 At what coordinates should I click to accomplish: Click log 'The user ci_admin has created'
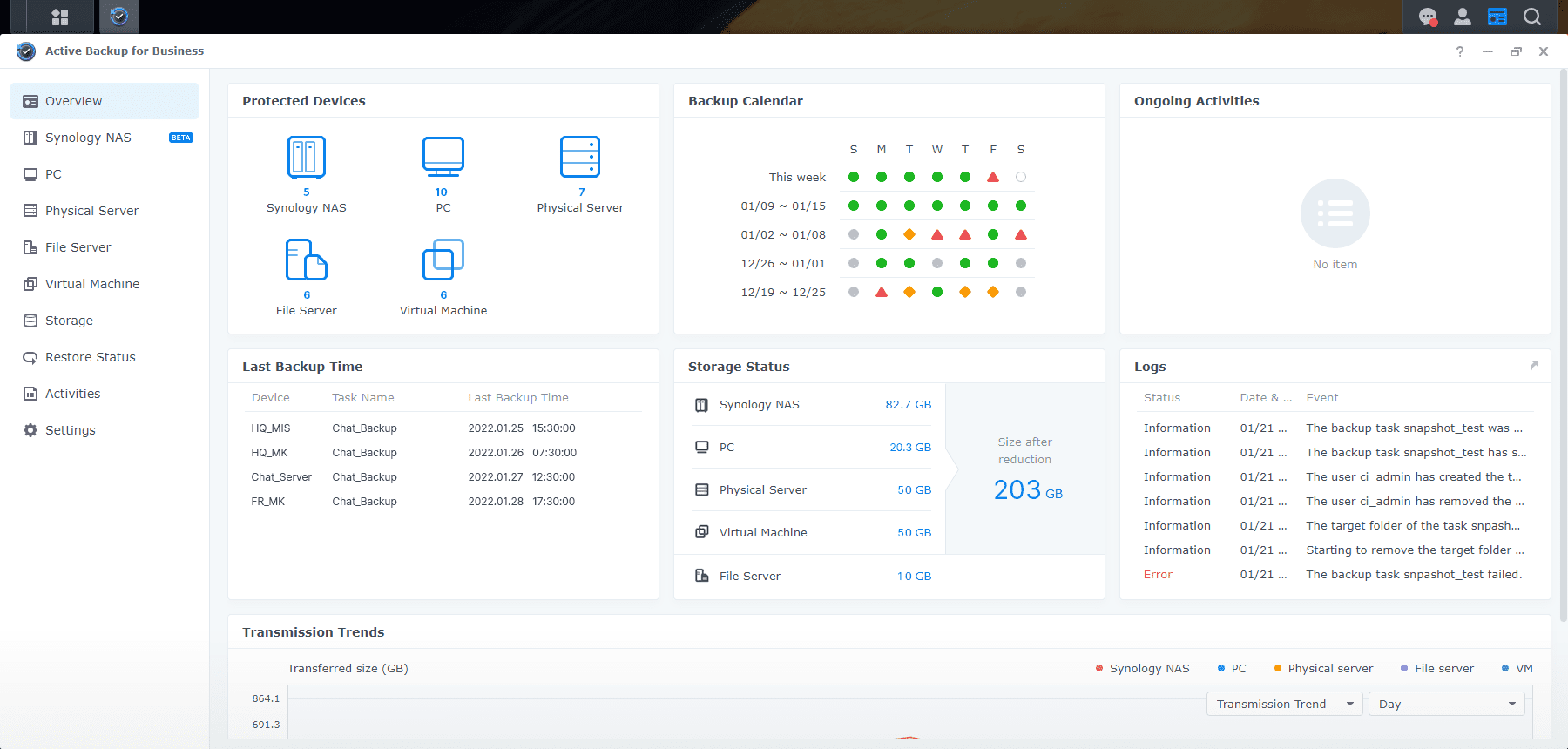click(x=1335, y=477)
